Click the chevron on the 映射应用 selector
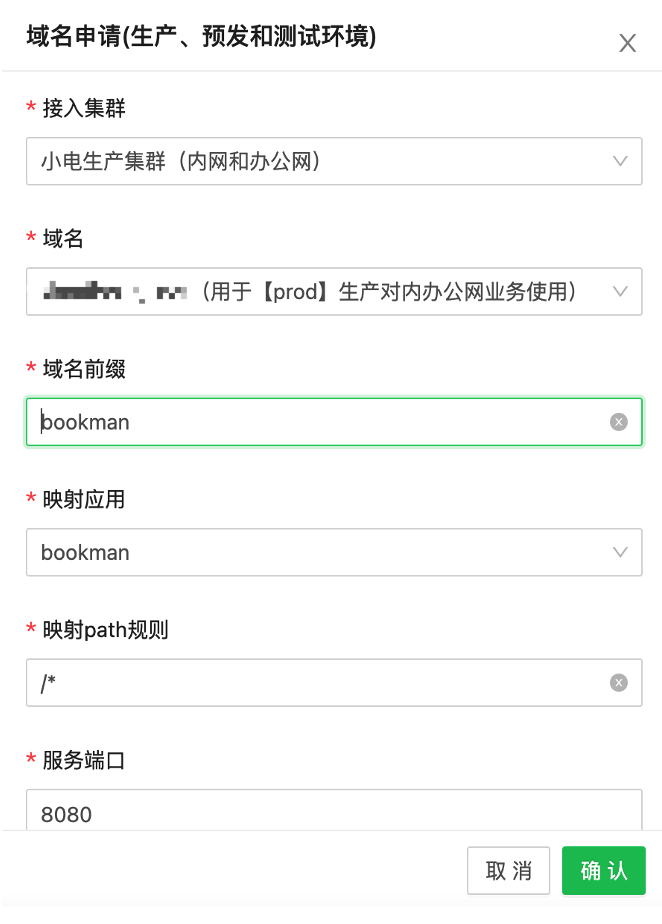 point(620,552)
